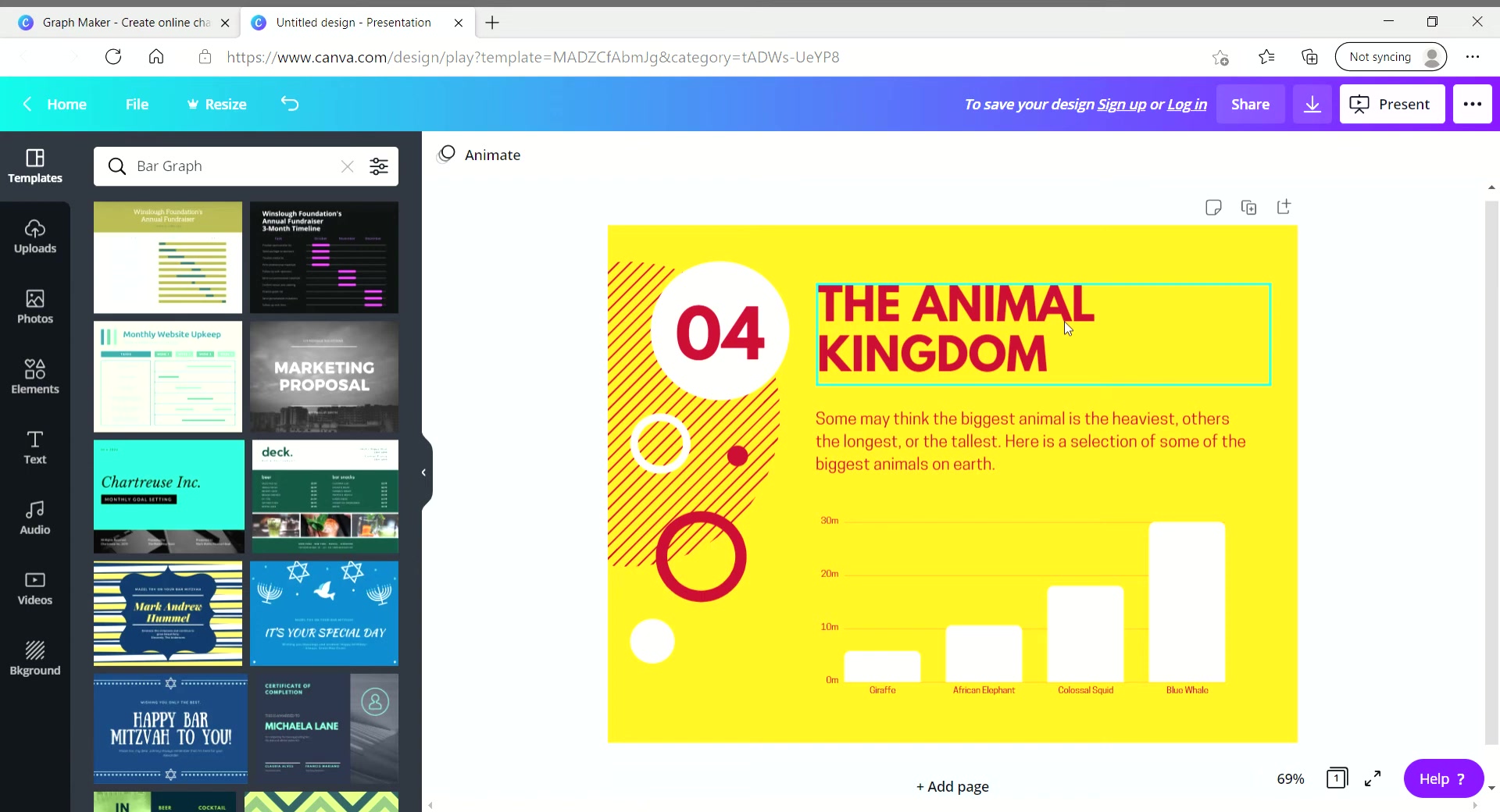Screen dimensions: 1500x812
Task: Click + Add page
Action: (952, 786)
